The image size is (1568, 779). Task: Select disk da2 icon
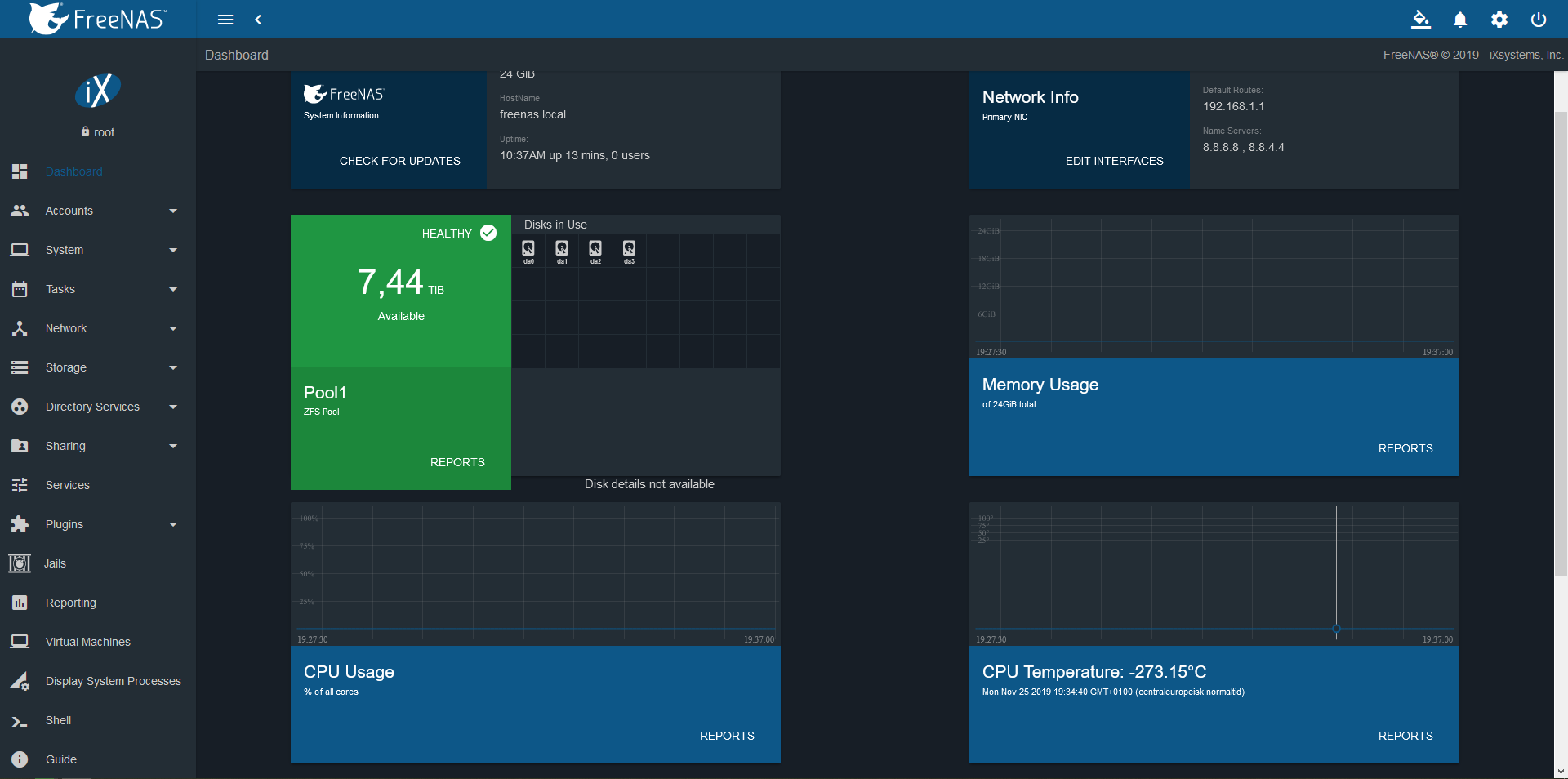pyautogui.click(x=595, y=248)
